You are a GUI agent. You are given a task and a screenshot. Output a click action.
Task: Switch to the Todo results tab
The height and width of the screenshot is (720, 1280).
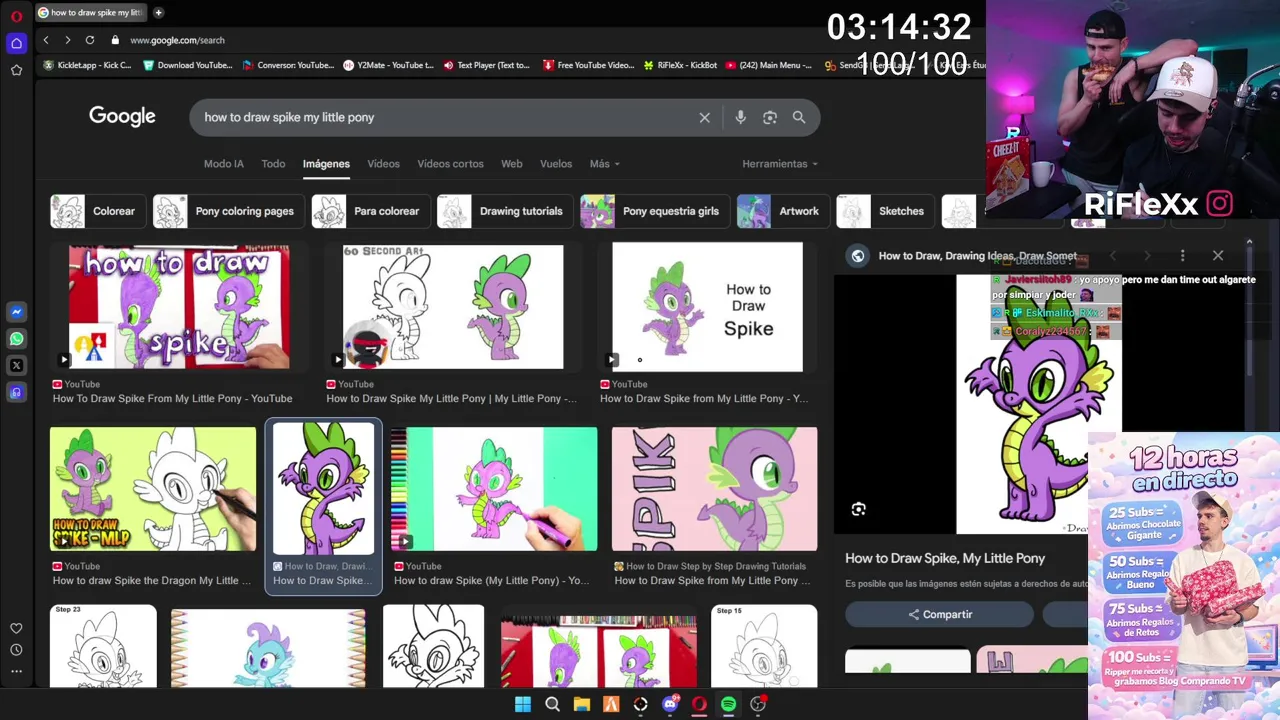(x=273, y=164)
